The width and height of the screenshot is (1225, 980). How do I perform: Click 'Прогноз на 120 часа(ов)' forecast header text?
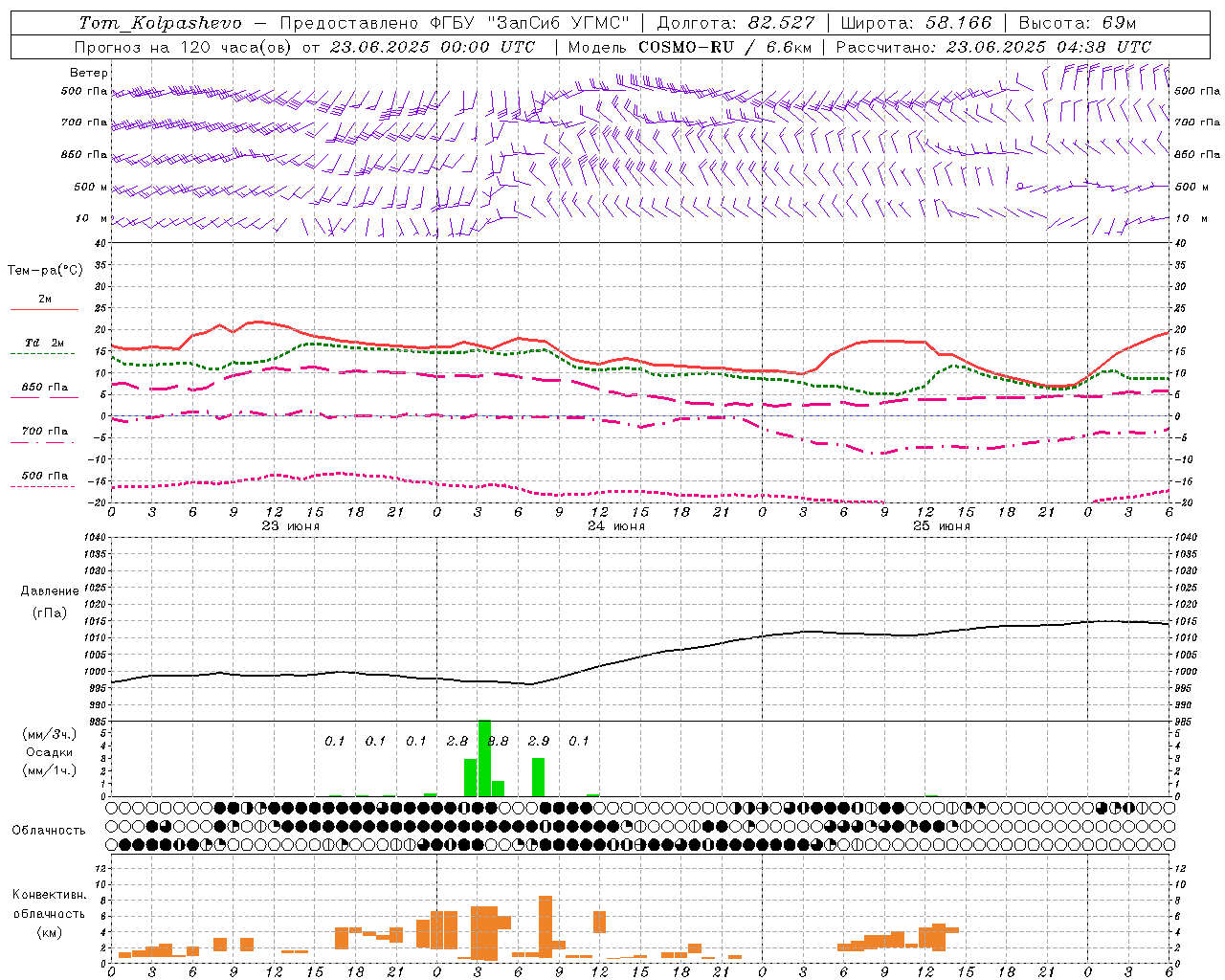[185, 47]
